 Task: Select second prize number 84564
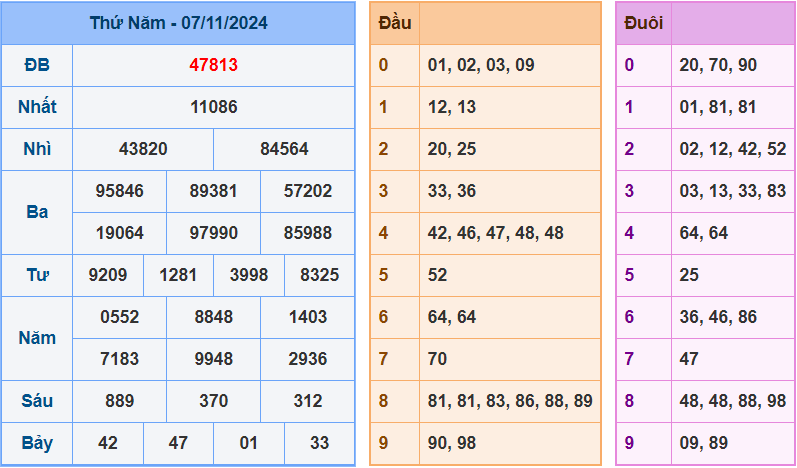tap(284, 149)
